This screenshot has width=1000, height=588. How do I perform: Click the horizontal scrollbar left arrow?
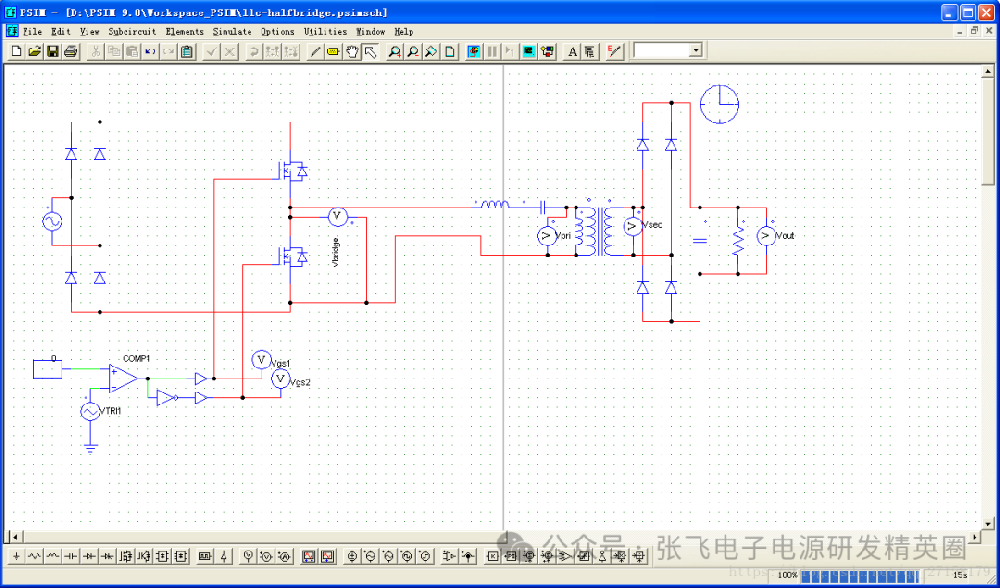(x=14, y=537)
